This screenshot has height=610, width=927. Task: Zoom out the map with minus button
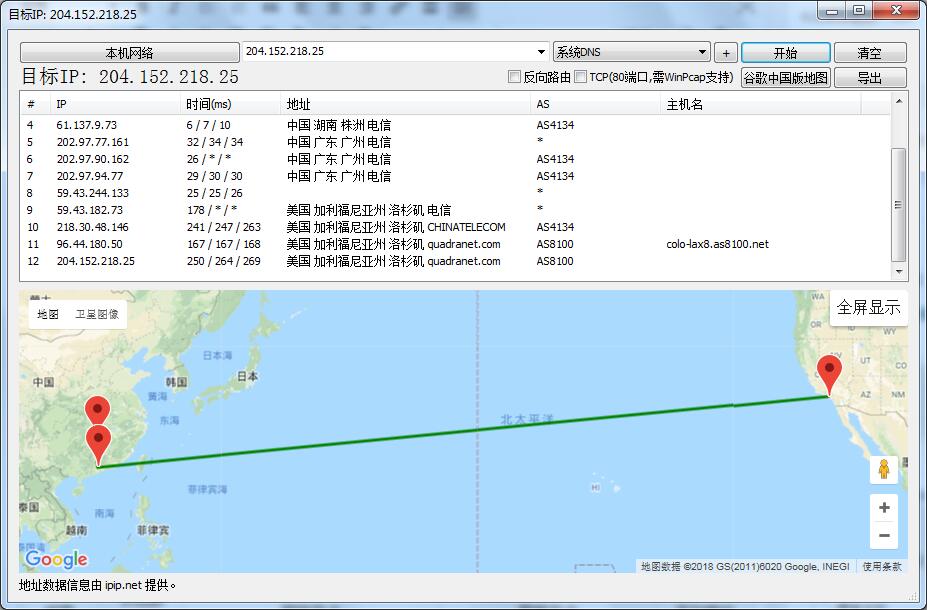(884, 536)
